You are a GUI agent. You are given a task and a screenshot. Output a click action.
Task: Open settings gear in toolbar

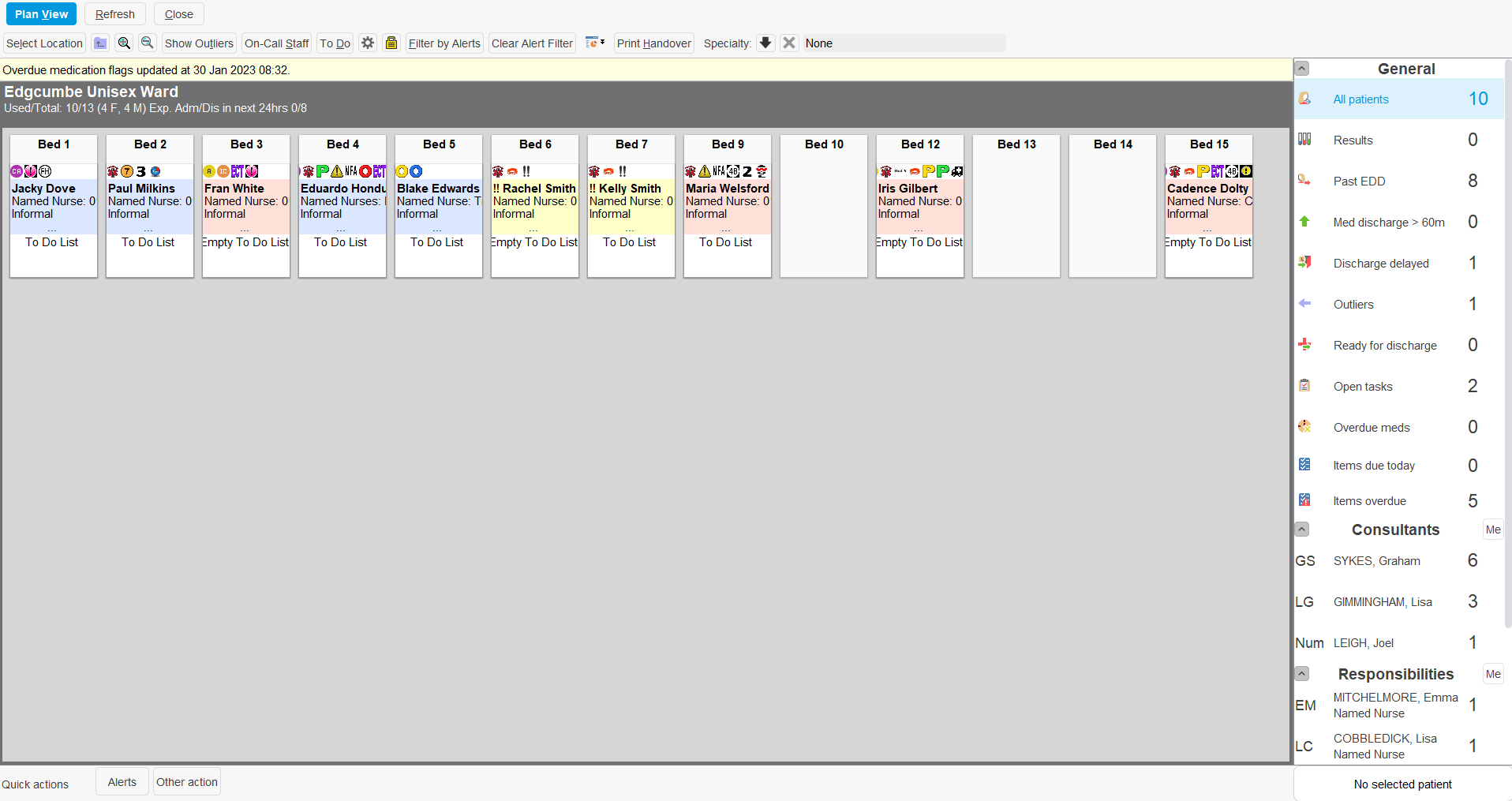(x=368, y=43)
